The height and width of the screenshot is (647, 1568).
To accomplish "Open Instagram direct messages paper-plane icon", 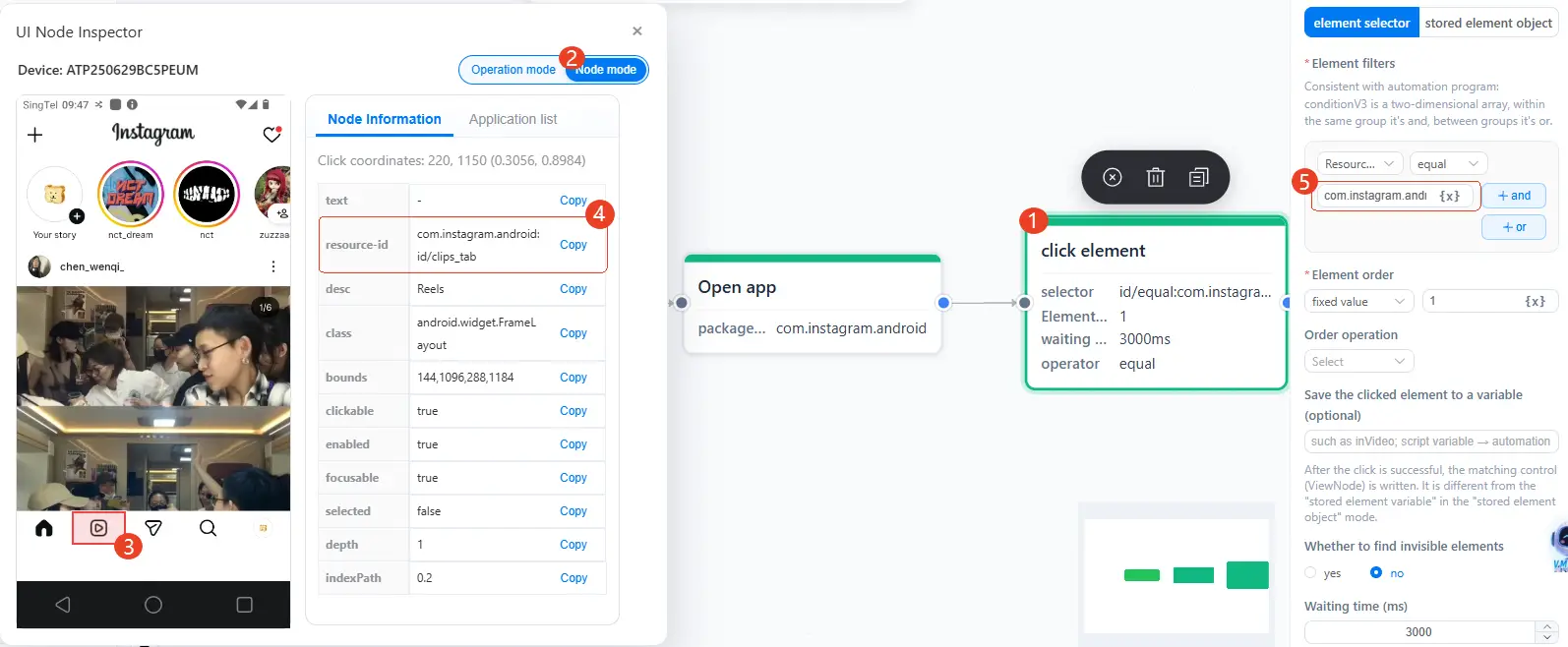I will tap(153, 528).
